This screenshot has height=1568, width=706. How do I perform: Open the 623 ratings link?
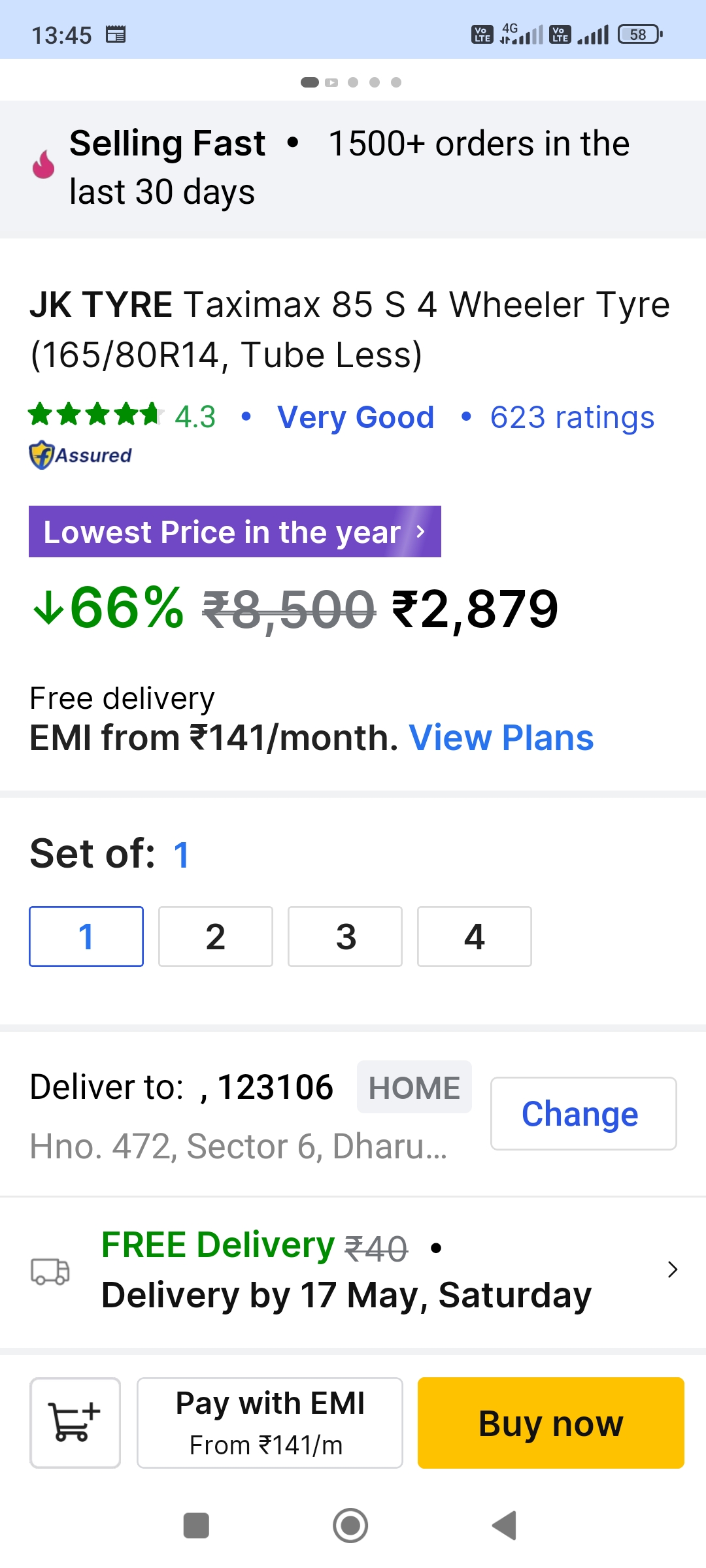point(572,417)
